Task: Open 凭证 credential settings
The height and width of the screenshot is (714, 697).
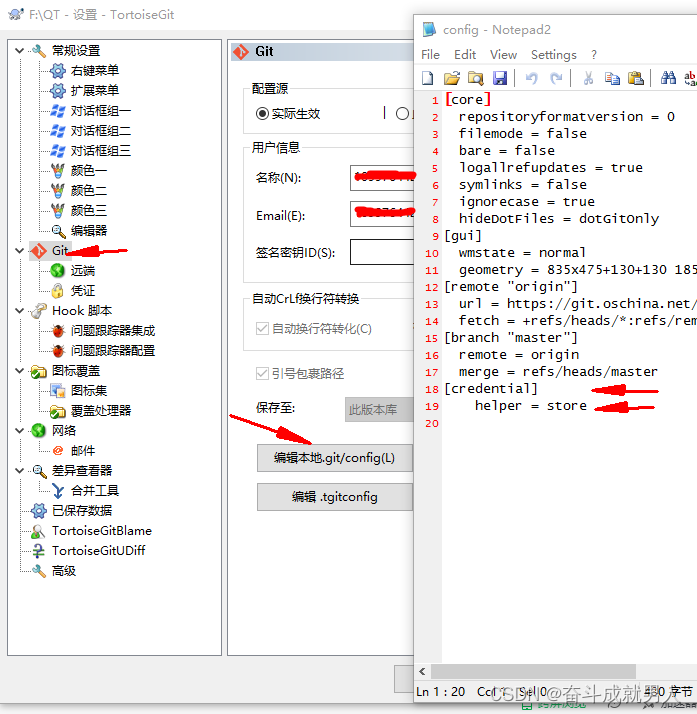Action: pos(83,291)
